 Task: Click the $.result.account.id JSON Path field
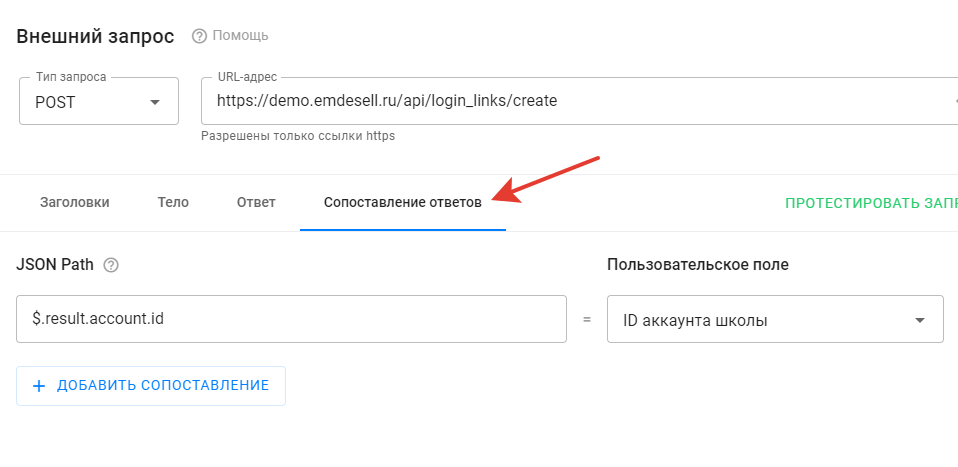(x=291, y=320)
